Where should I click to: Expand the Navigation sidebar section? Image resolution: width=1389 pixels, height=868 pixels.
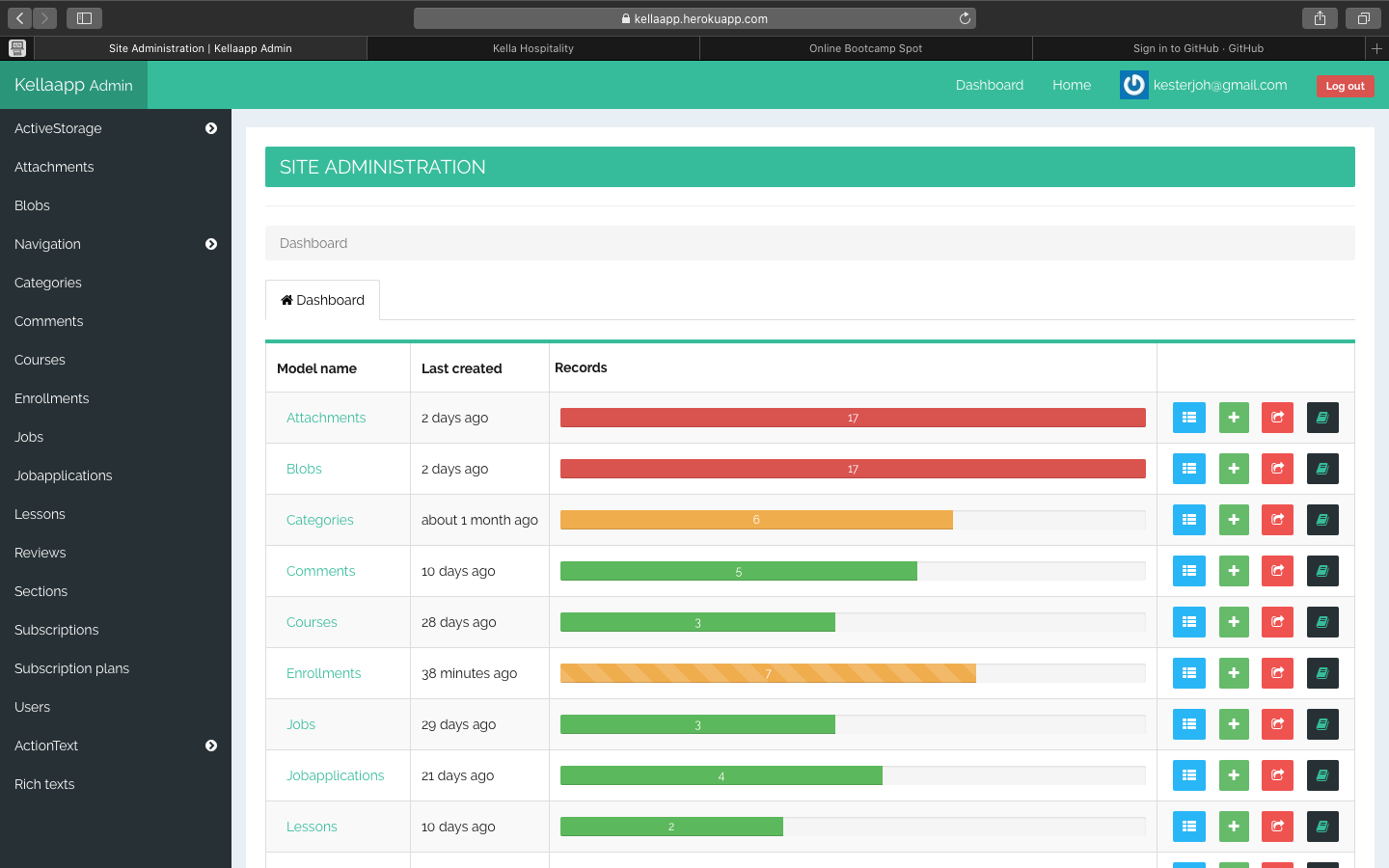tap(210, 244)
